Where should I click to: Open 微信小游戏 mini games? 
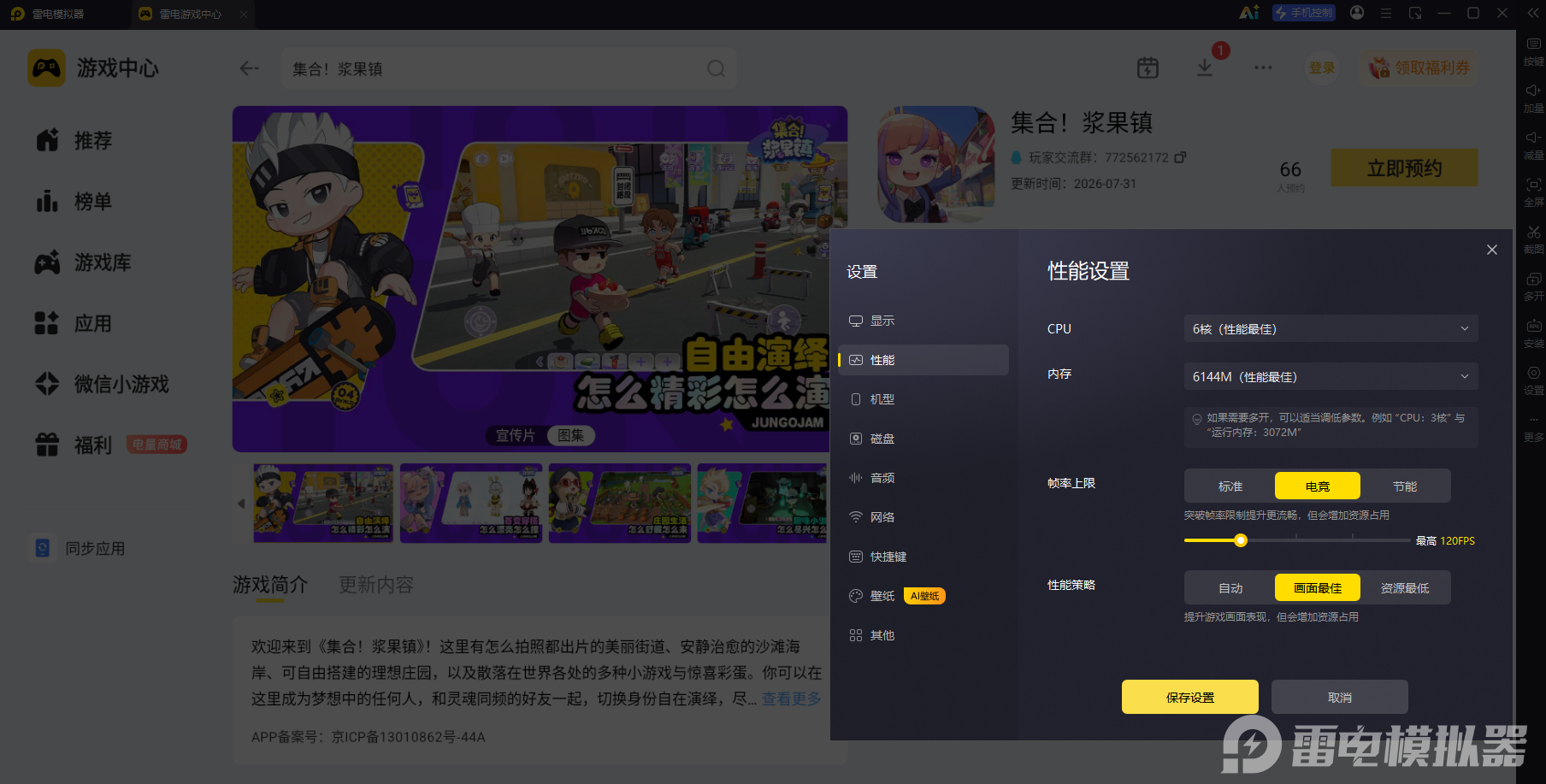(x=102, y=385)
